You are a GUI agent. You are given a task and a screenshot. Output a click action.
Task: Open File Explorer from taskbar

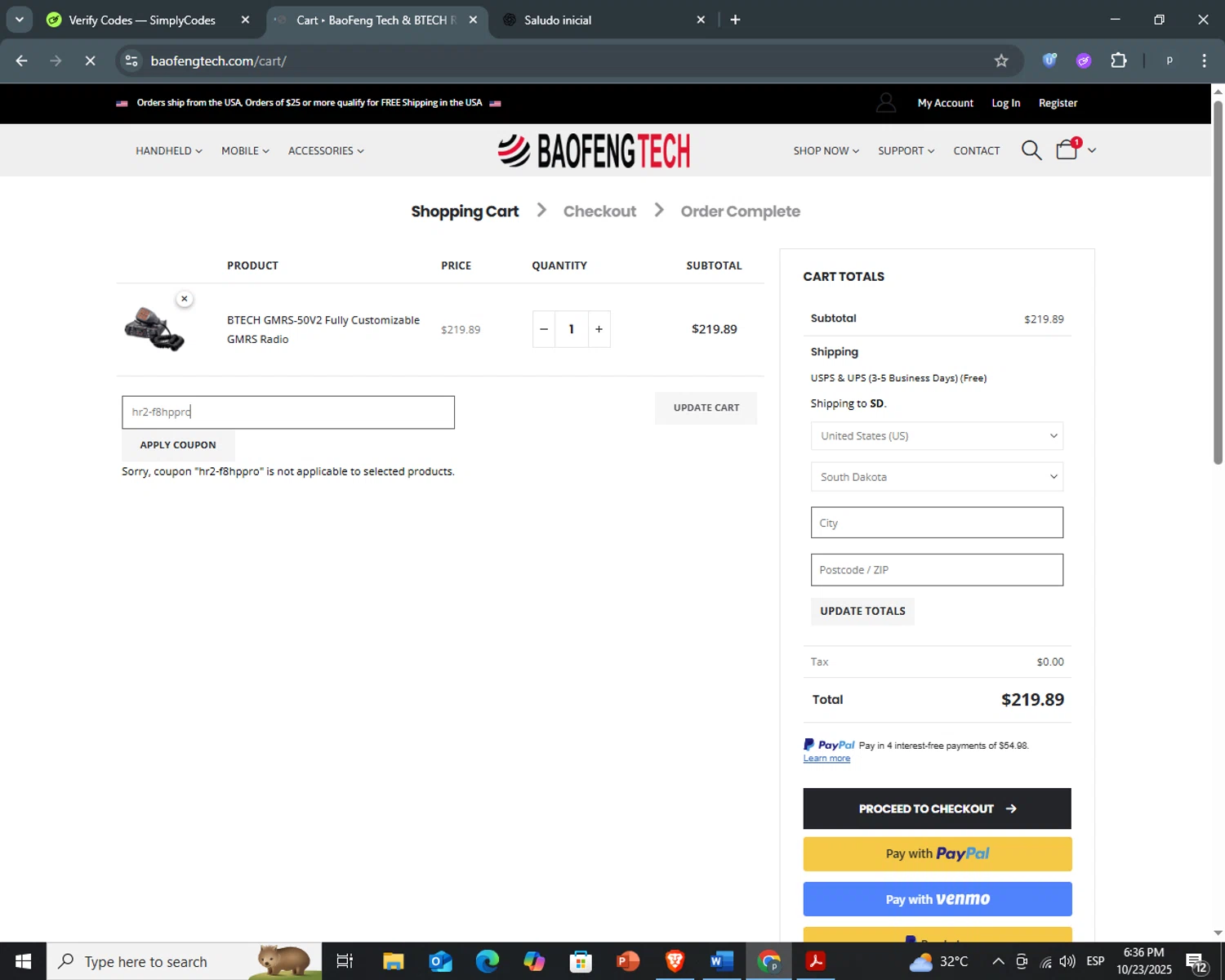(394, 961)
